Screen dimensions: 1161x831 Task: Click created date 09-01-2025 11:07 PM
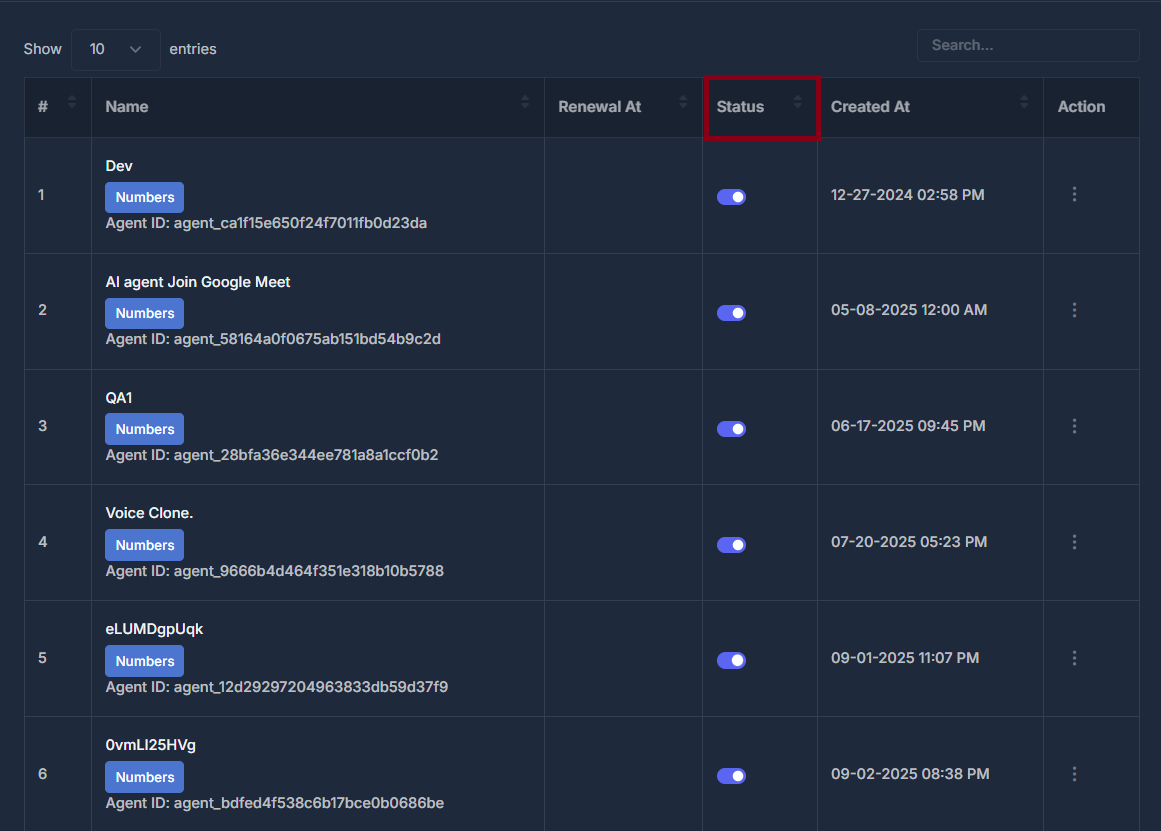tap(905, 658)
